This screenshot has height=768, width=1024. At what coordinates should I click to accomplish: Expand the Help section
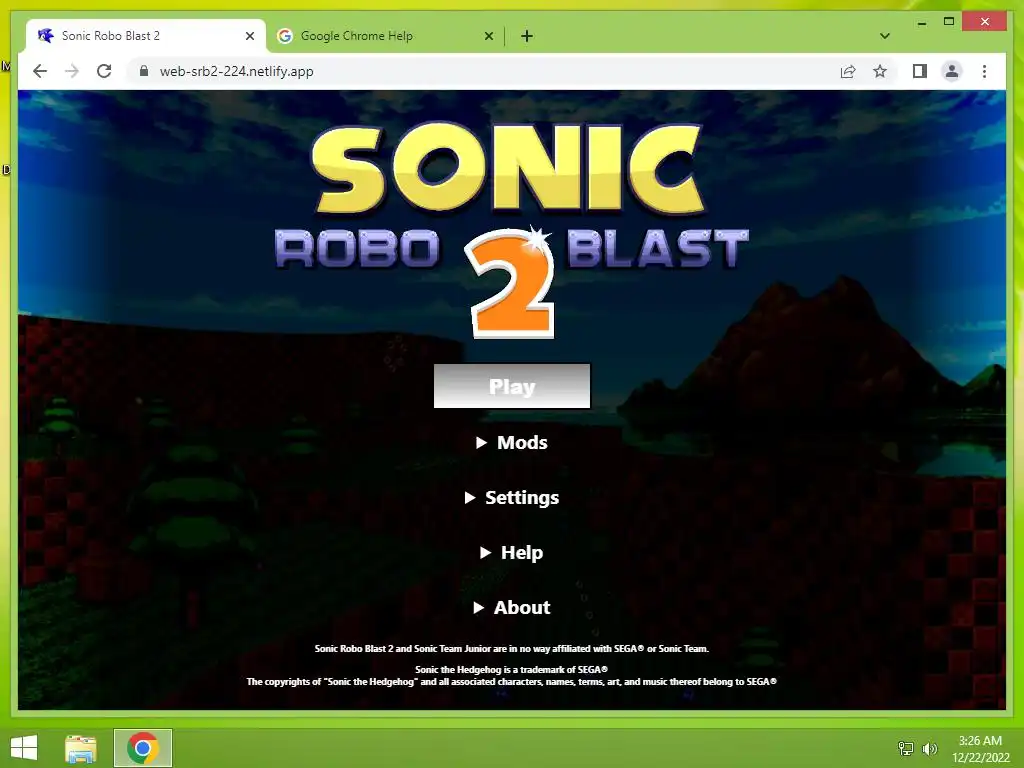[x=512, y=552]
